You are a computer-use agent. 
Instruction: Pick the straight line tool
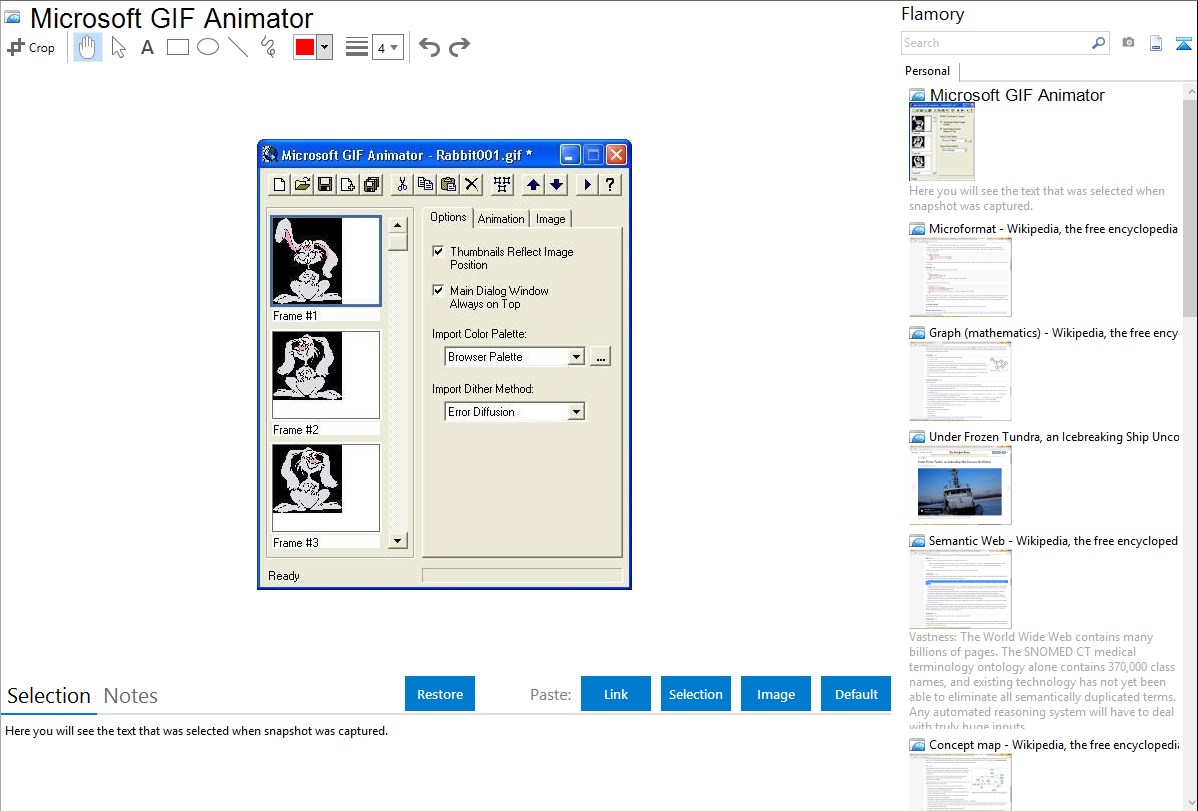pyautogui.click(x=238, y=47)
